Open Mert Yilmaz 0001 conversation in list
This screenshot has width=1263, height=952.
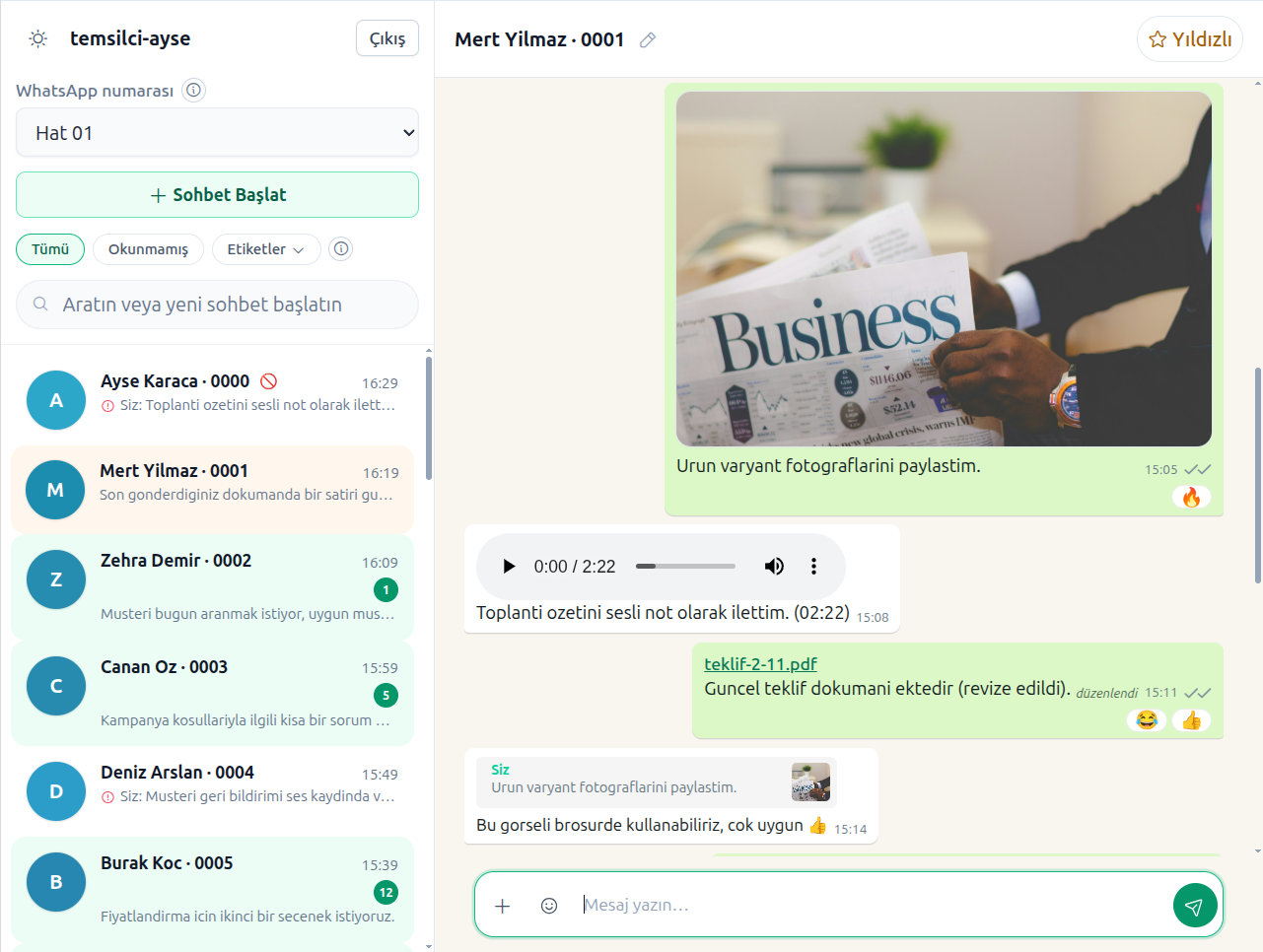coord(212,488)
